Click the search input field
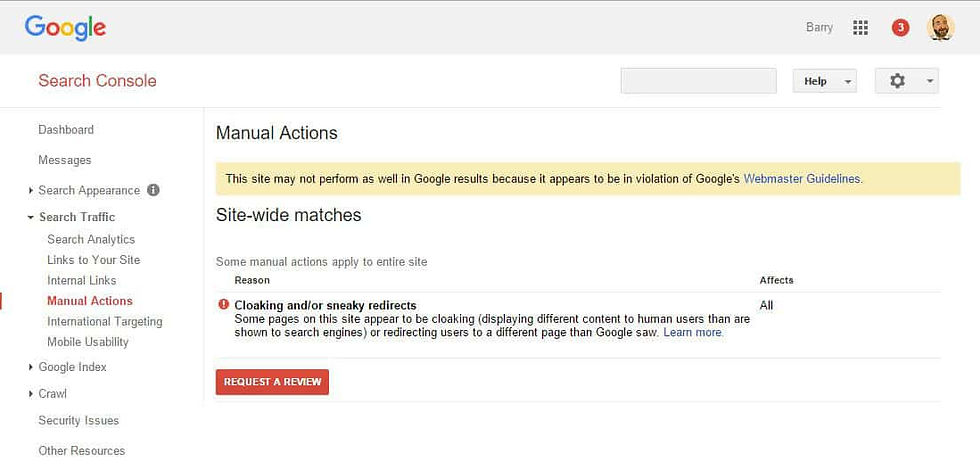This screenshot has height=470, width=980. (698, 81)
